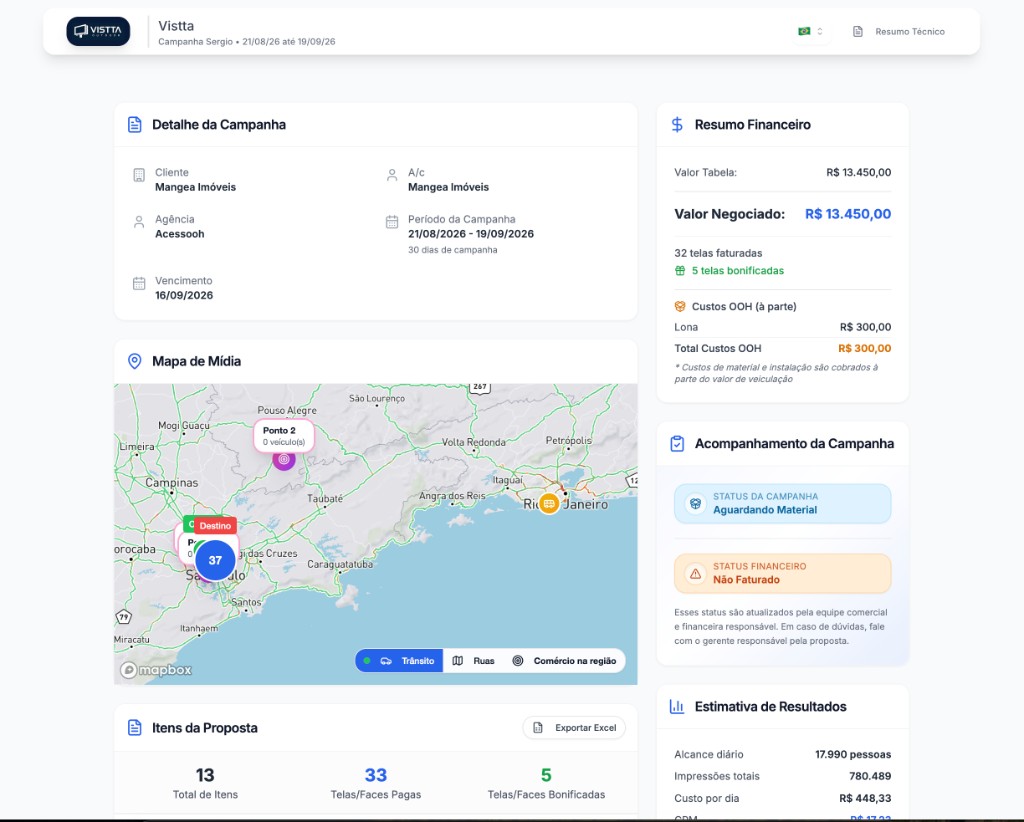This screenshot has height=822, width=1024.
Task: Click '32 telas faturadas' text
Action: (718, 253)
